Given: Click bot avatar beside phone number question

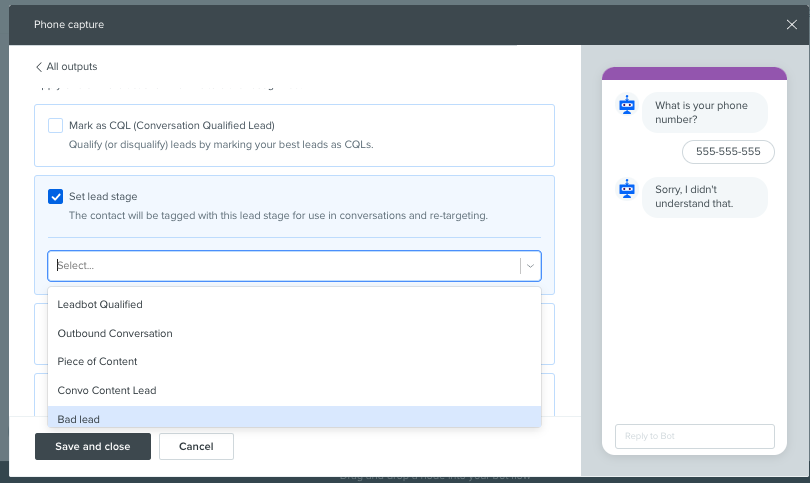Looking at the screenshot, I should tap(627, 105).
